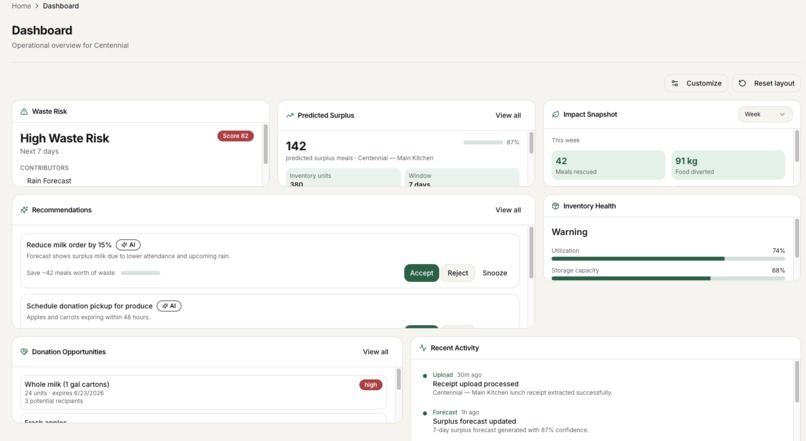Click 'Schedule donation pickup for produce' title

coord(89,306)
